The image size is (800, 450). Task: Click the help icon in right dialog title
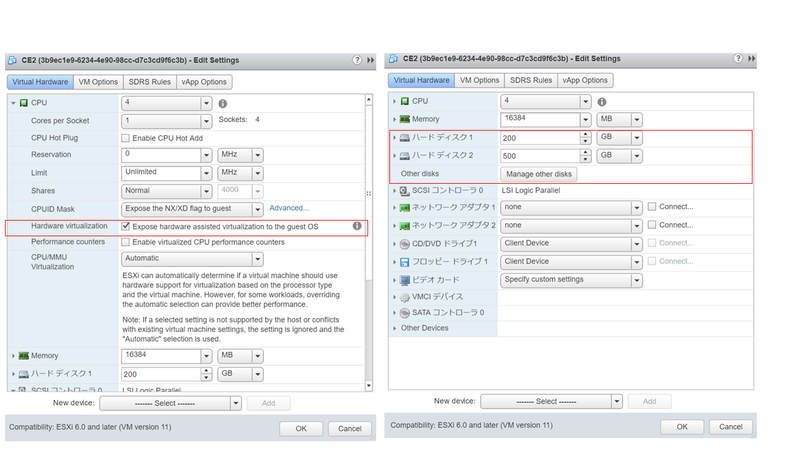[738, 58]
